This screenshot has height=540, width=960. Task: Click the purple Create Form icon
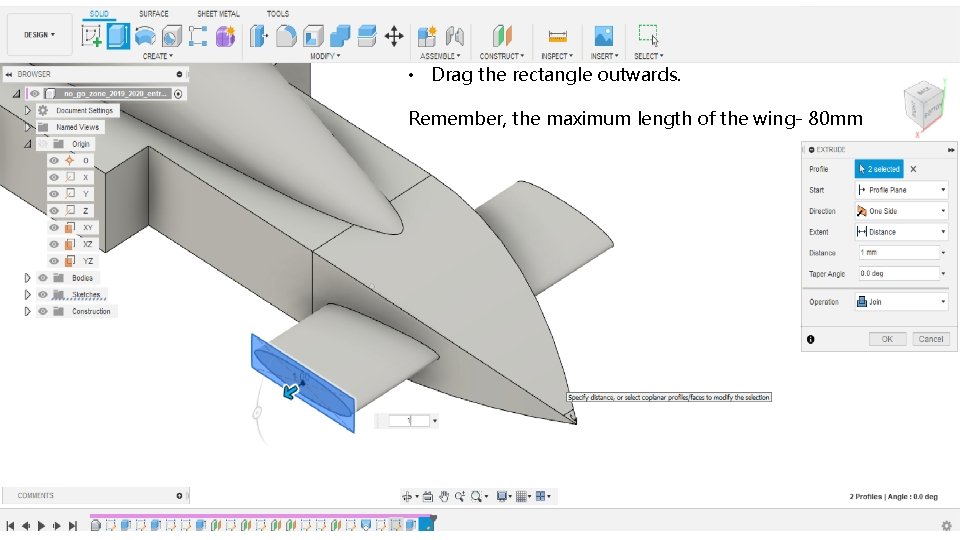[225, 36]
